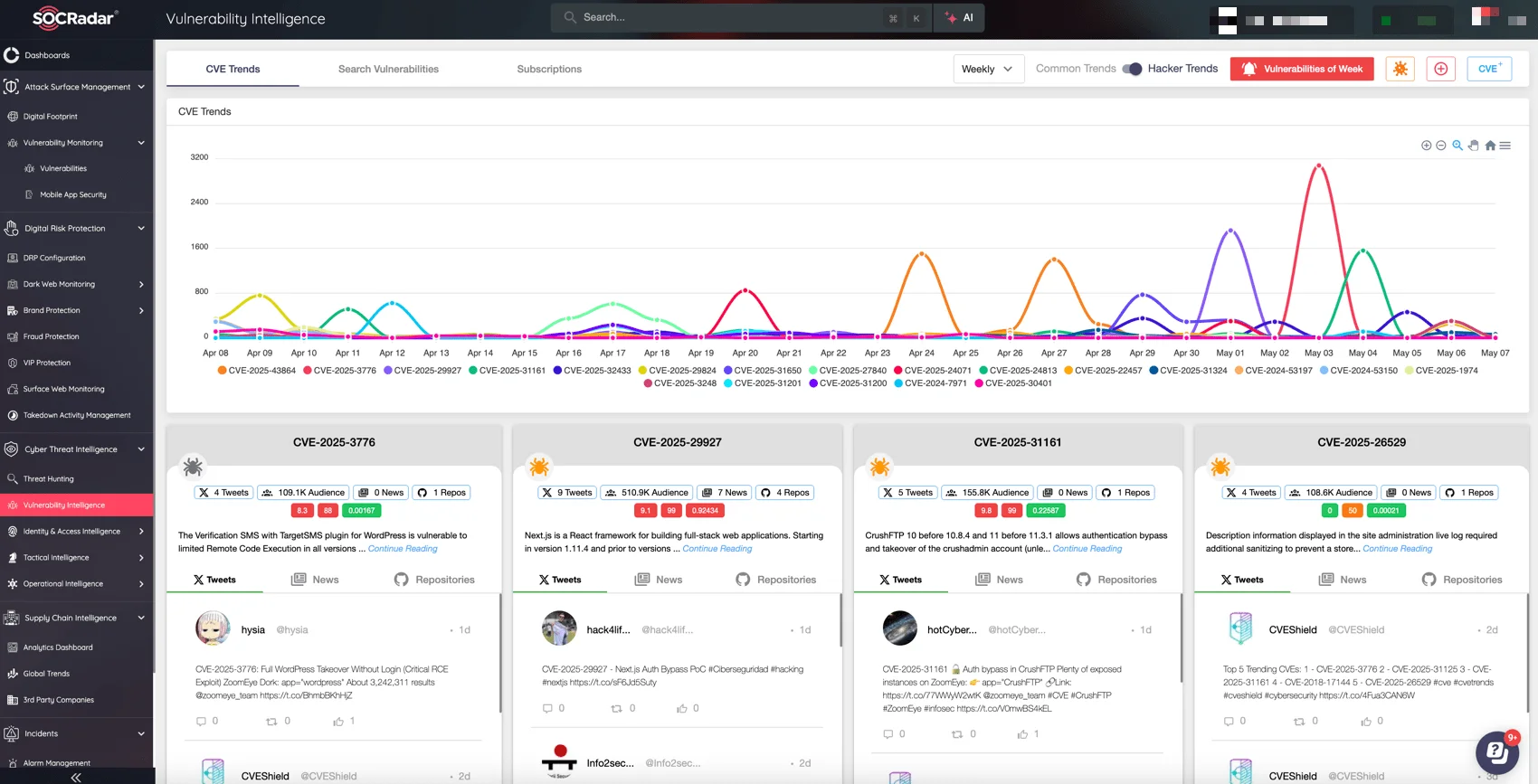Click the CVE+ icon button
This screenshot has height=784, width=1538.
[1489, 69]
